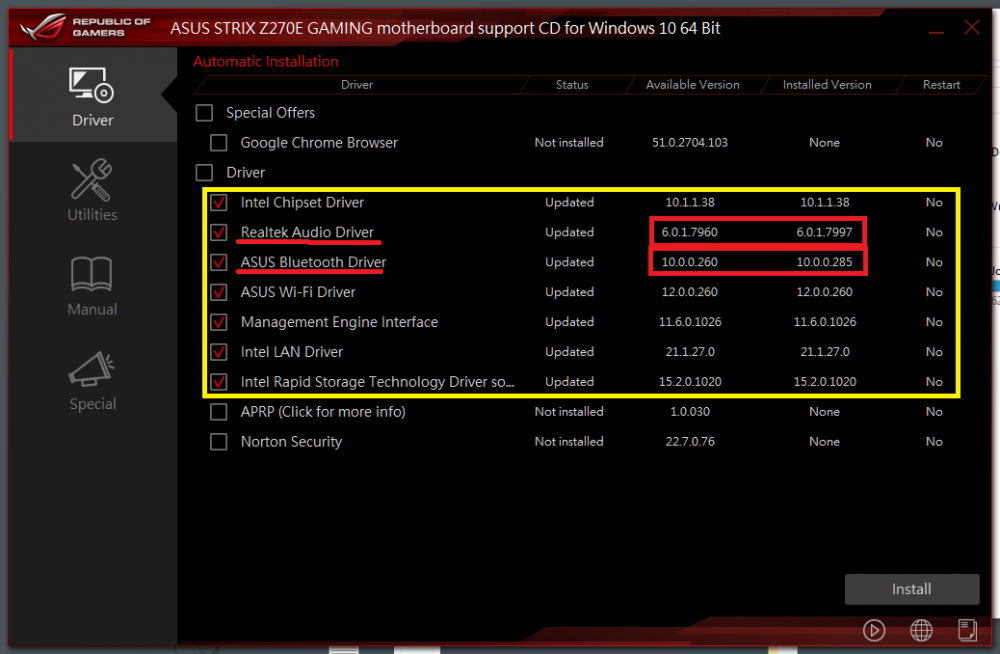Screen dimensions: 1000x654
Task: Click the Republic of Gamers logo
Action: 84,27
